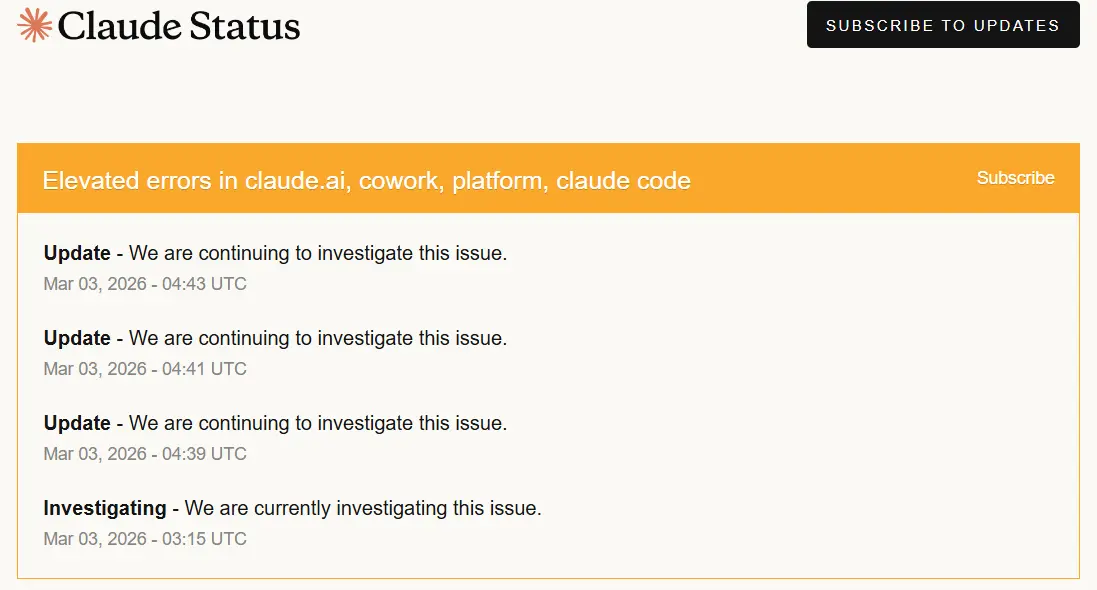
Task: Click the Mar 03, 2026 - 04:39 UTC timestamp
Action: point(145,454)
